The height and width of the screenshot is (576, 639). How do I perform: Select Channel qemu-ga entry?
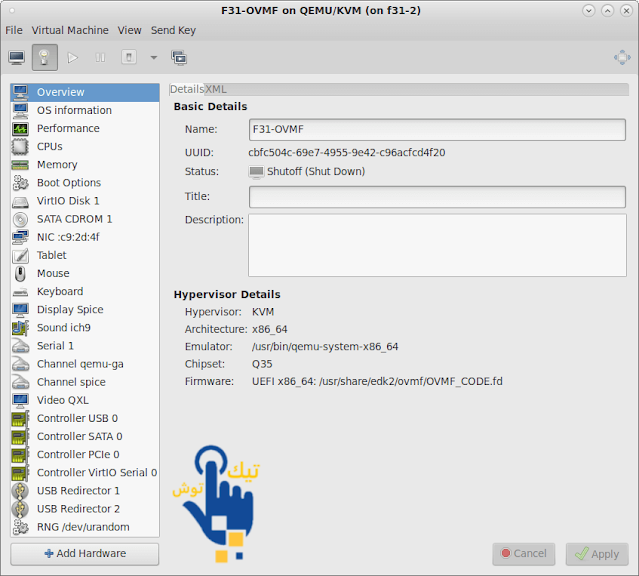point(85,364)
